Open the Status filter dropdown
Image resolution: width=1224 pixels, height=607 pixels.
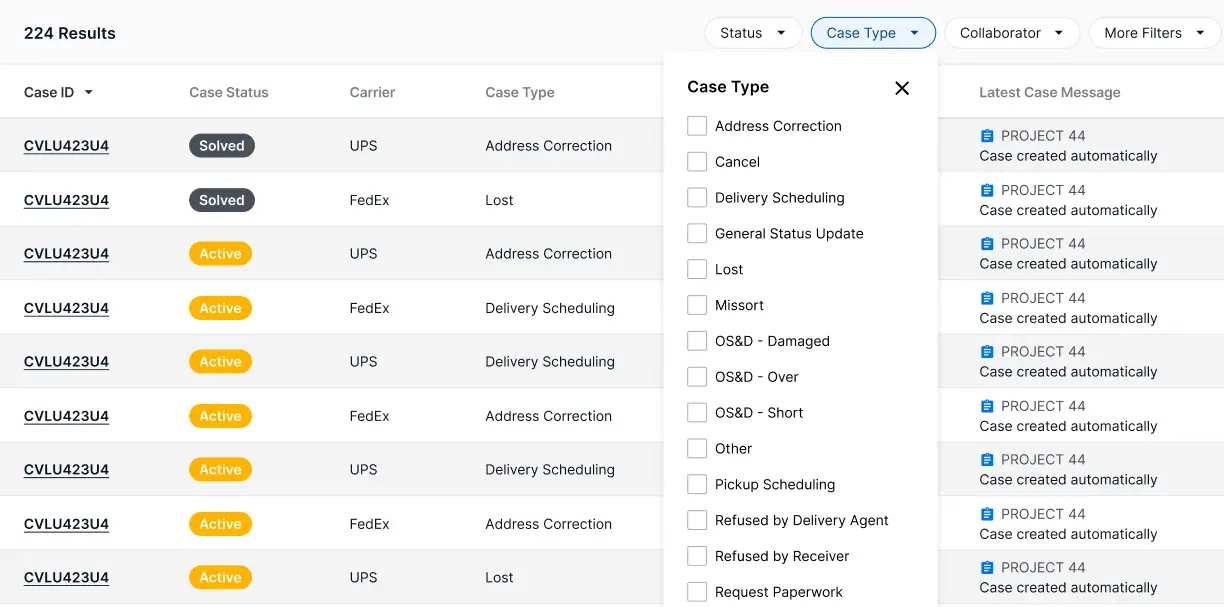point(752,33)
